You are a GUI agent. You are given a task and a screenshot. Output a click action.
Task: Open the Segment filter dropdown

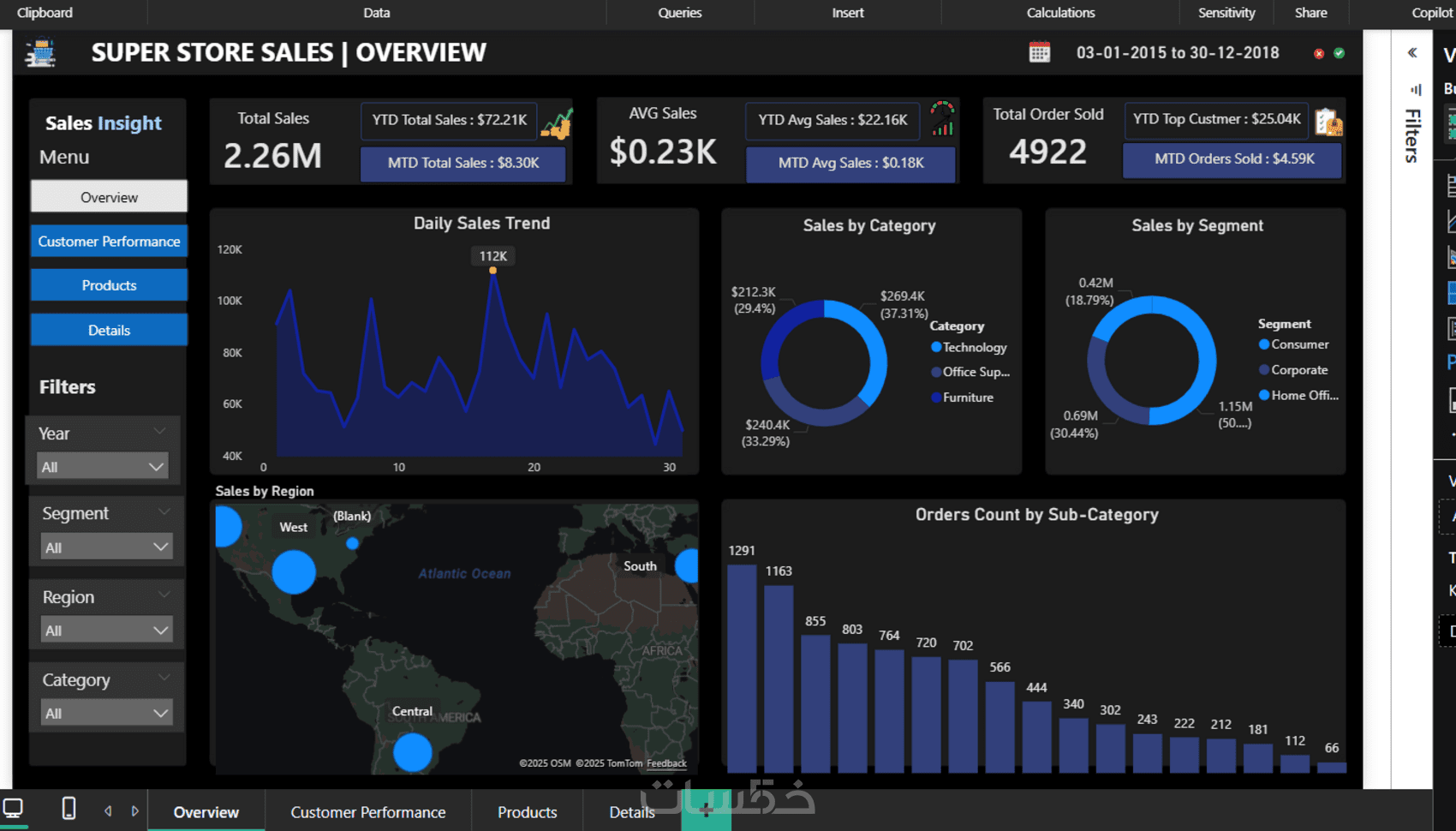coord(106,547)
